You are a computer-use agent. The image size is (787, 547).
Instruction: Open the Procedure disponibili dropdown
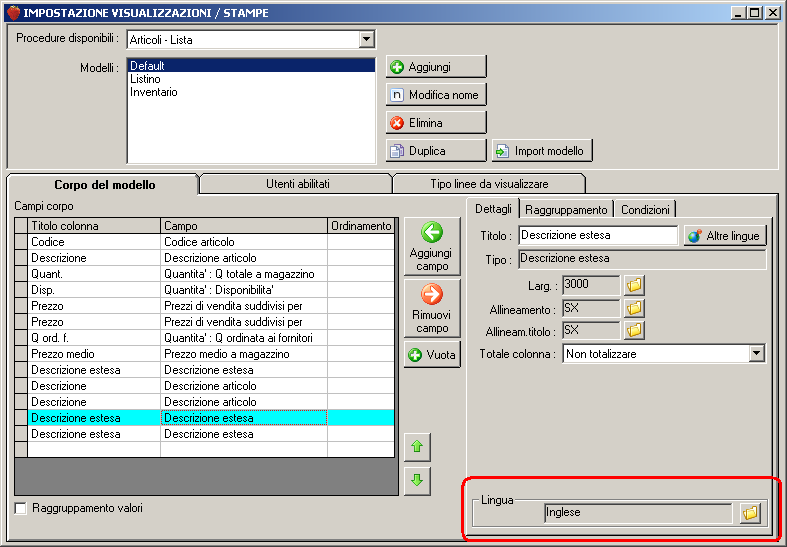367,40
